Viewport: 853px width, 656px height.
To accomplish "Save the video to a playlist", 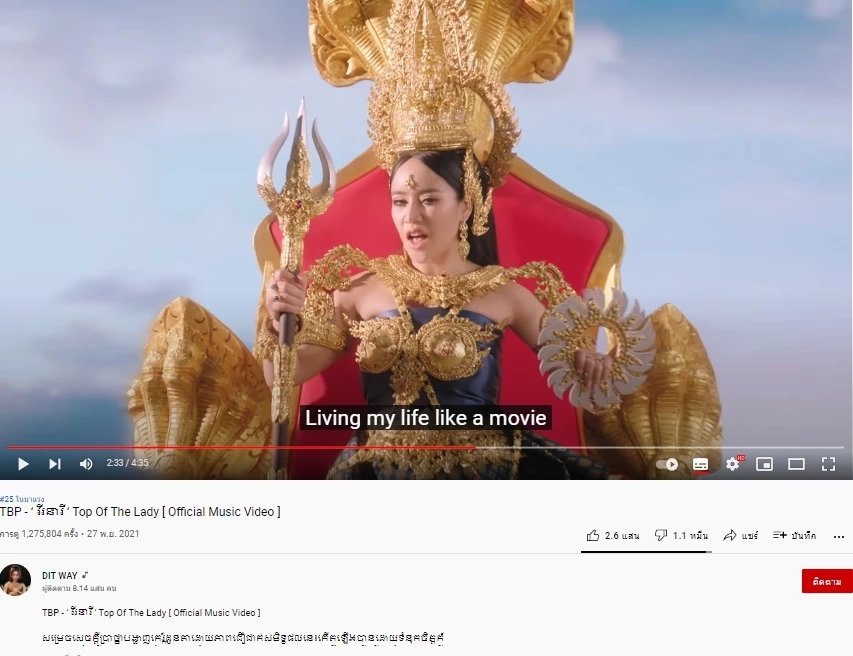I will click(x=794, y=536).
